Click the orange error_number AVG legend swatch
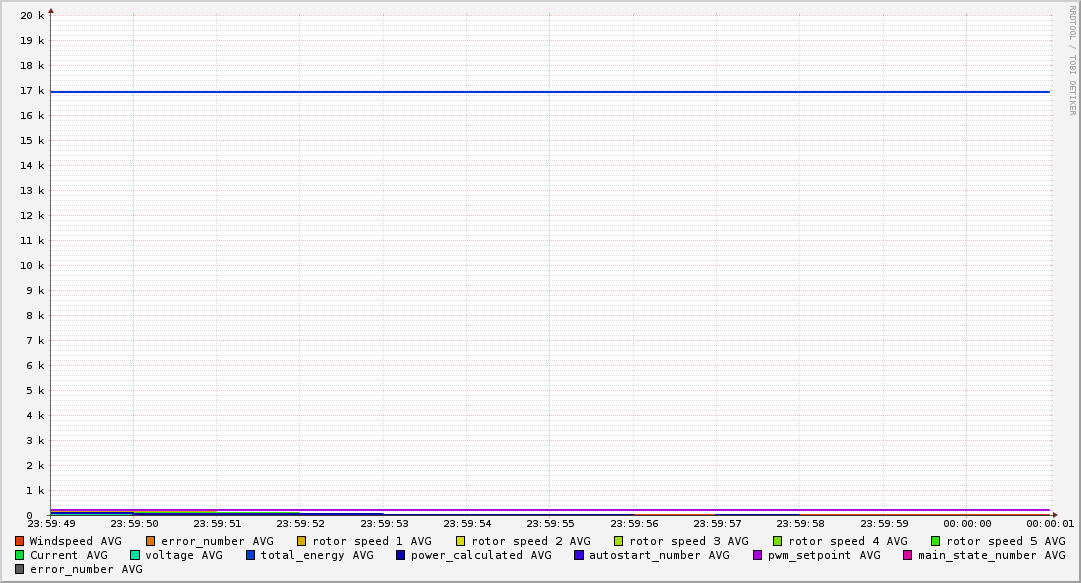Image resolution: width=1081 pixels, height=583 pixels. click(151, 541)
